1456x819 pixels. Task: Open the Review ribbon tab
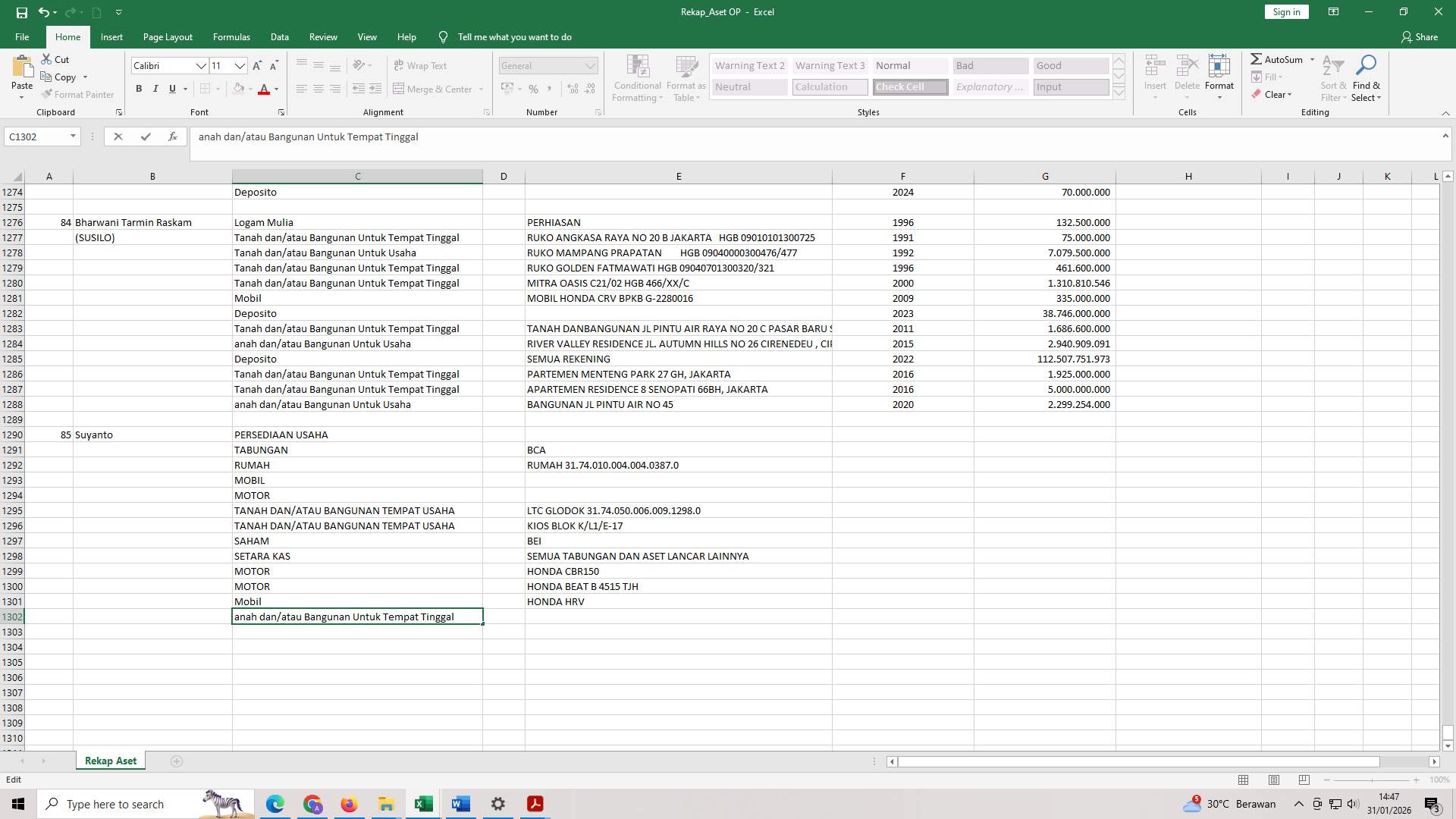click(323, 36)
